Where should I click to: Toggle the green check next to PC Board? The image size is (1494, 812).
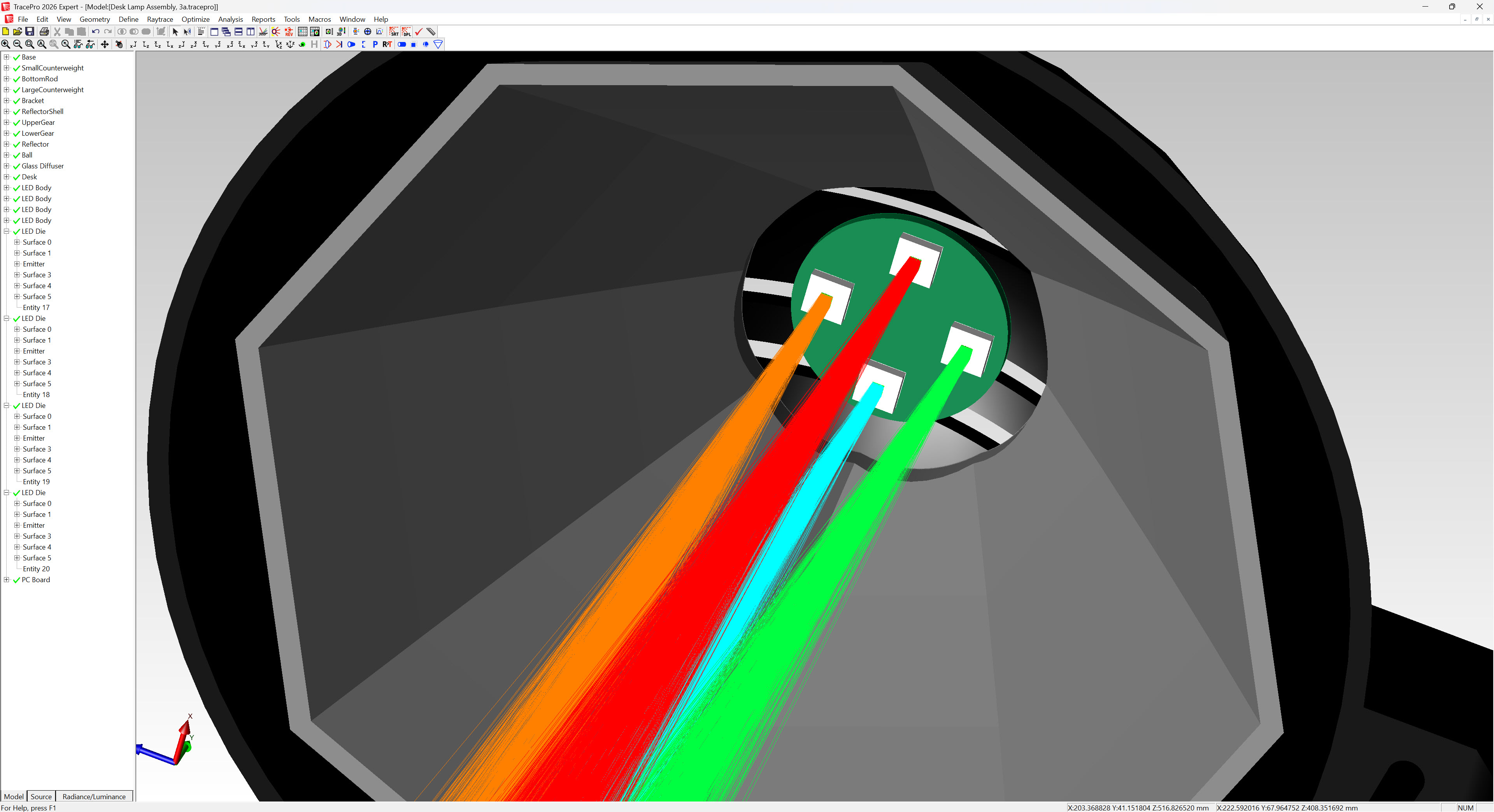coord(16,580)
